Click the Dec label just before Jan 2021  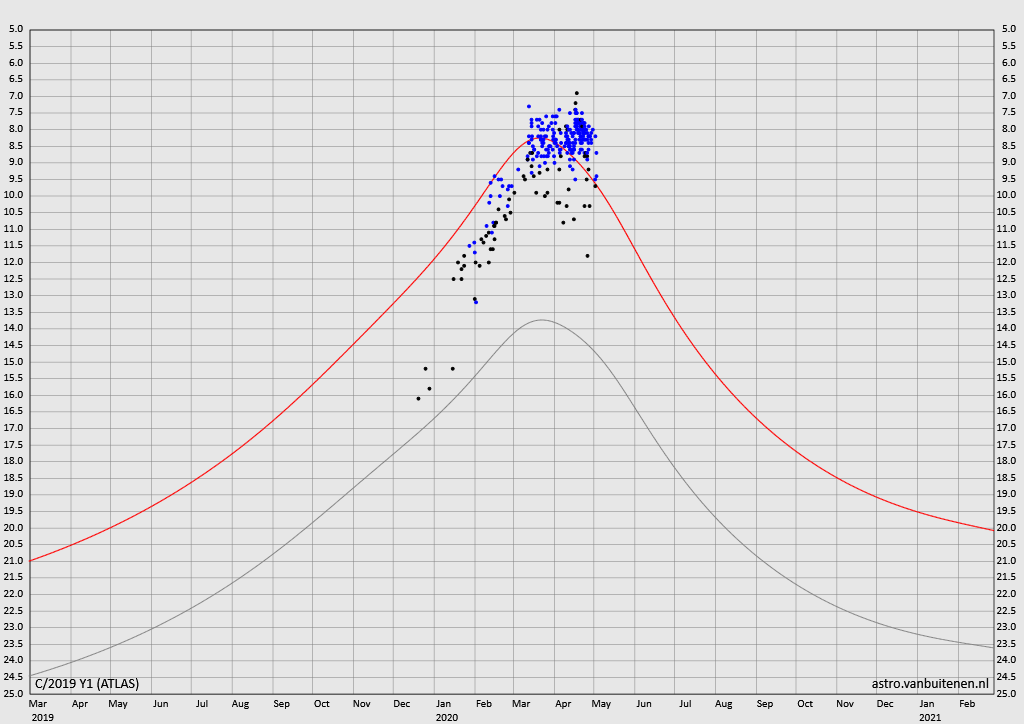(885, 704)
